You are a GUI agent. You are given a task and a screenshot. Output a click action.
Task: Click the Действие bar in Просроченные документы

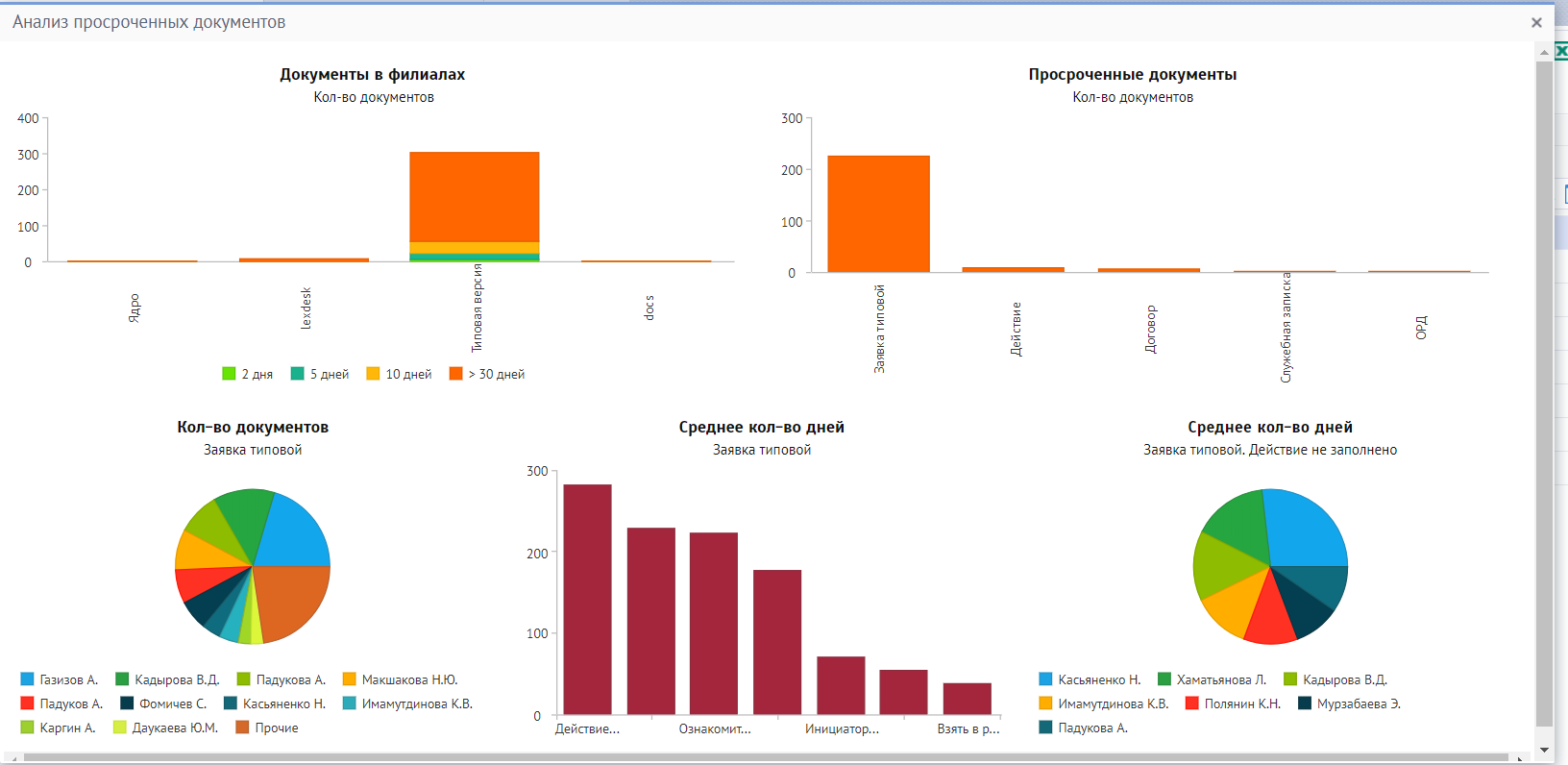tap(1014, 270)
